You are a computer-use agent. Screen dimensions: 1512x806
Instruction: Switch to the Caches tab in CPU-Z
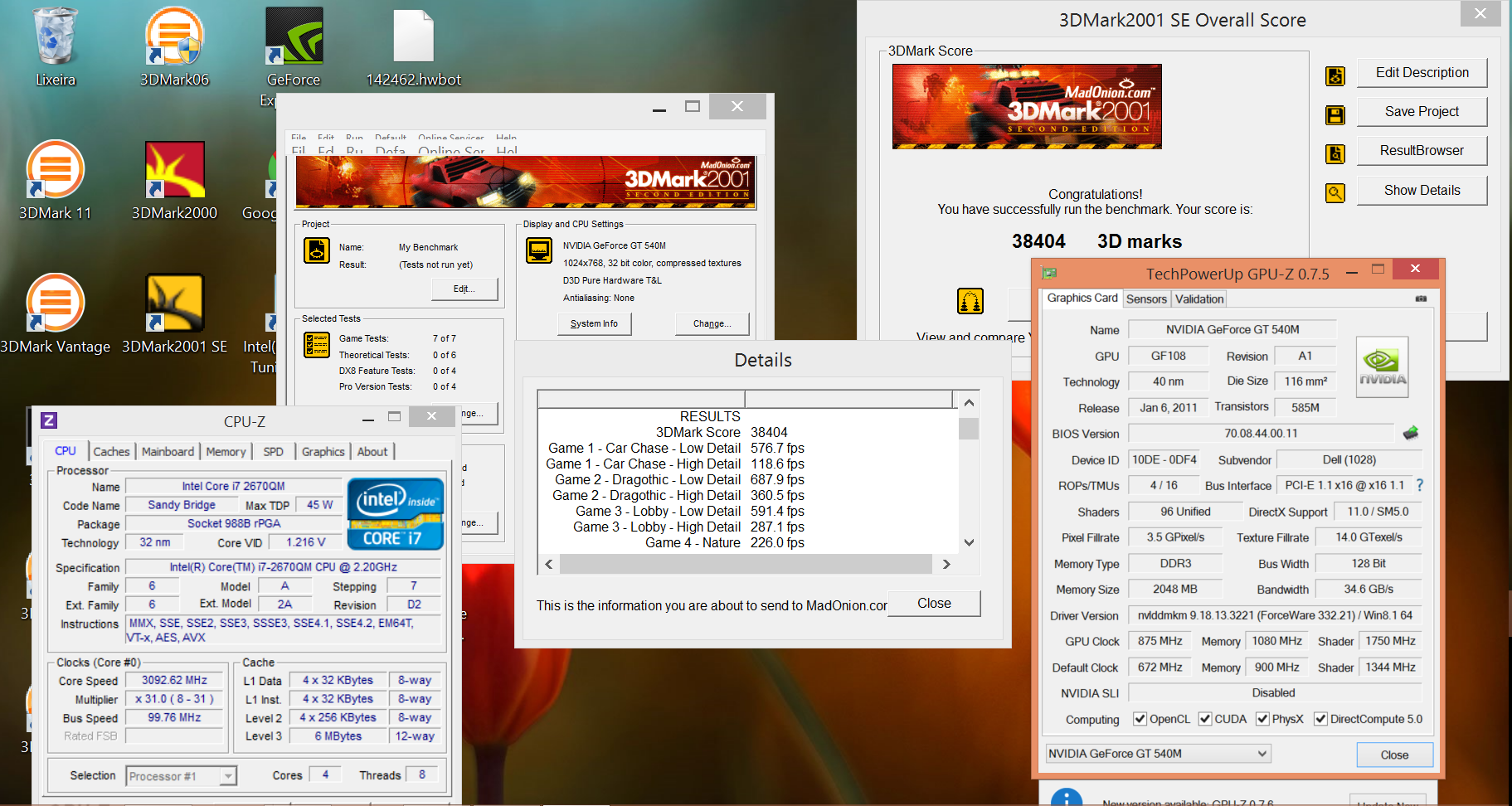(111, 451)
